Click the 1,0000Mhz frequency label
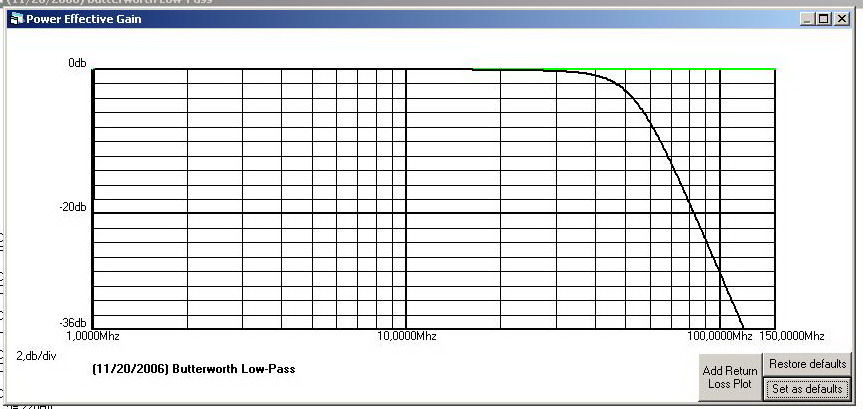Viewport: 863px width, 409px height. point(93,336)
